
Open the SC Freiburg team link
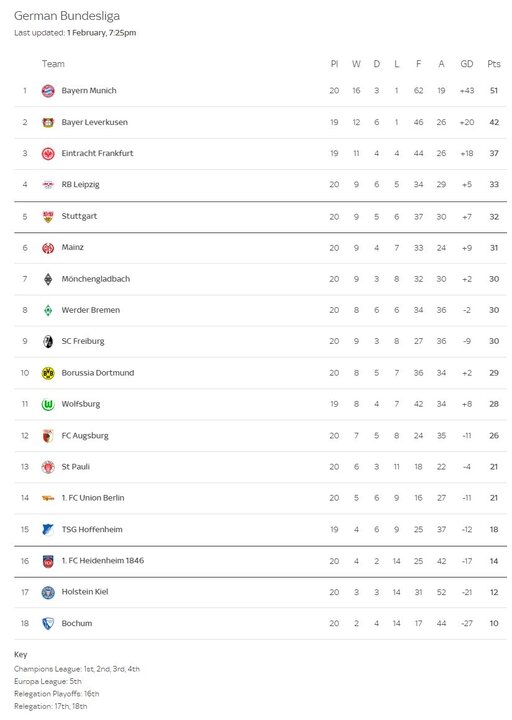click(83, 341)
